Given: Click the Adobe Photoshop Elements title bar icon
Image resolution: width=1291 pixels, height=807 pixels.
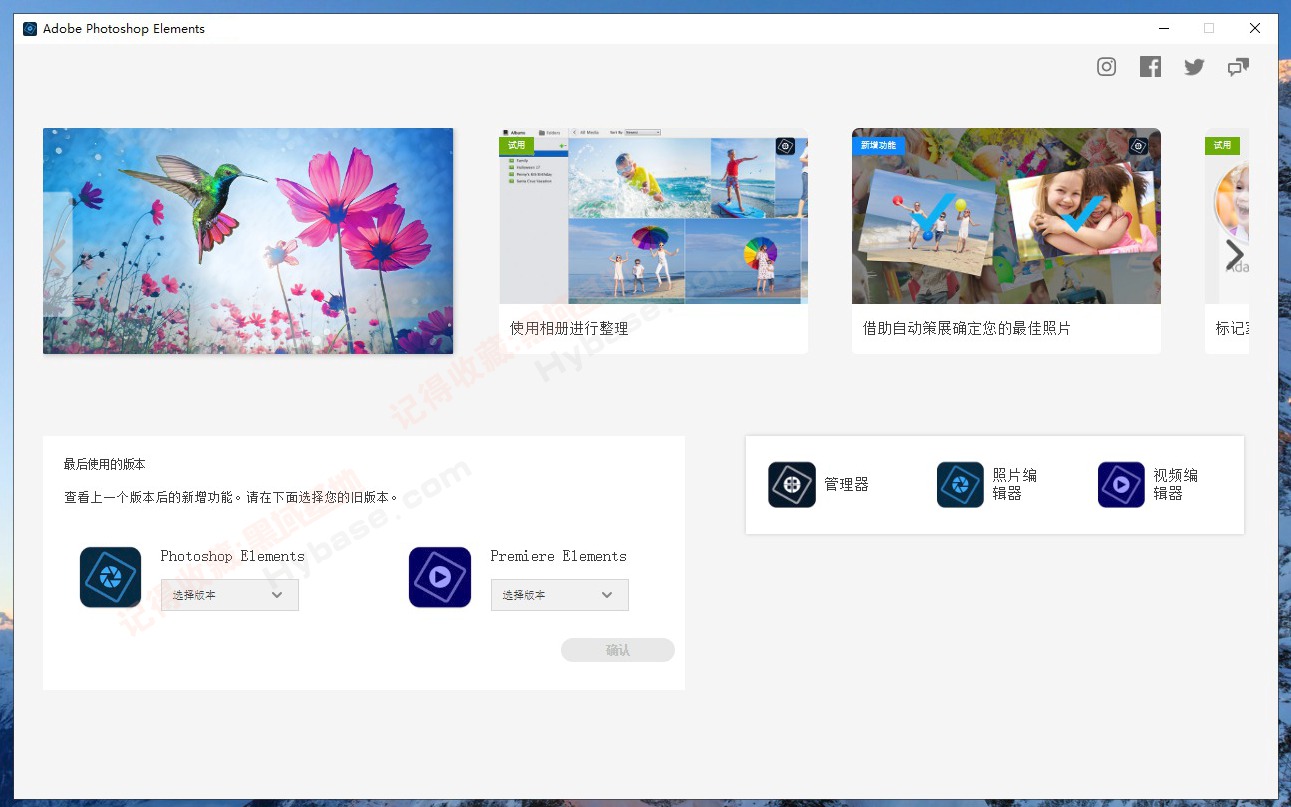Looking at the screenshot, I should [x=29, y=28].
